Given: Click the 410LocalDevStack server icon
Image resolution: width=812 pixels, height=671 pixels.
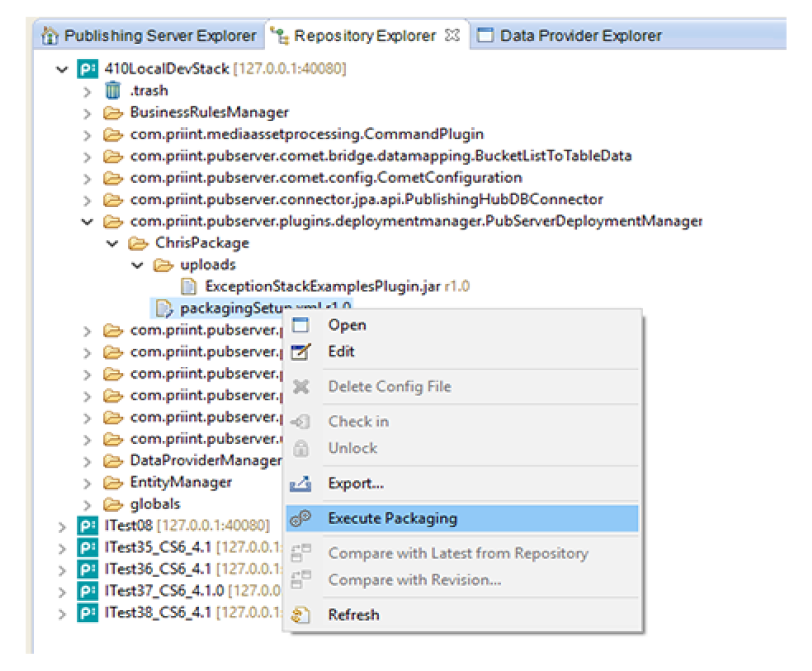Looking at the screenshot, I should click(88, 69).
